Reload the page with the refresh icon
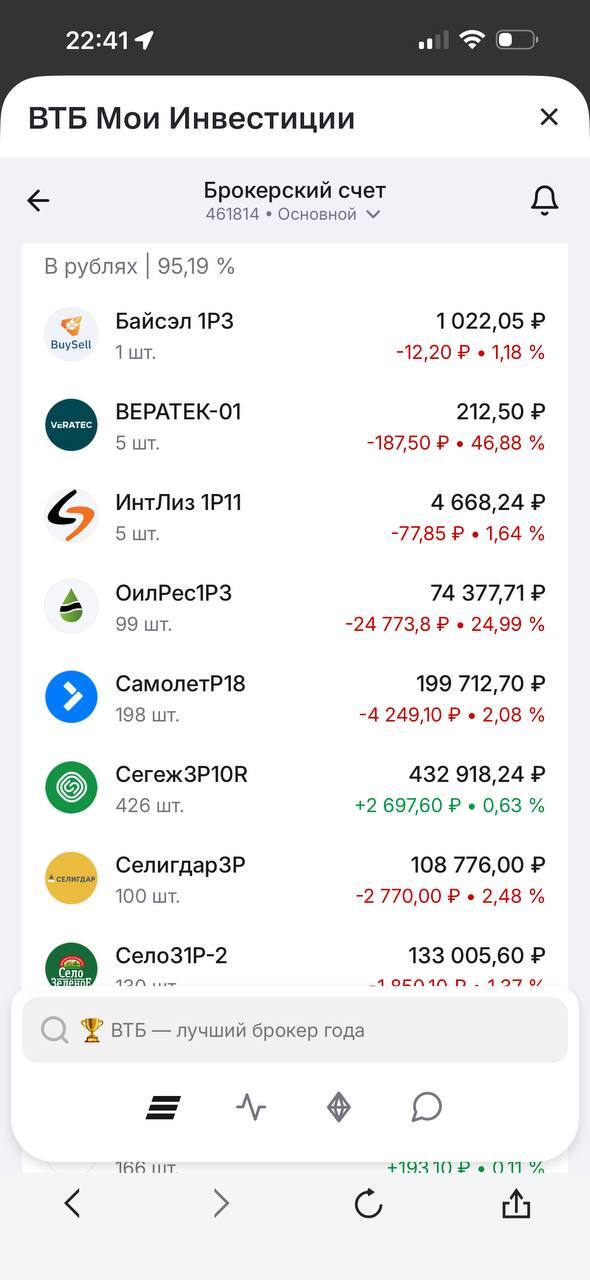Viewport: 590px width, 1280px height. (x=368, y=1204)
